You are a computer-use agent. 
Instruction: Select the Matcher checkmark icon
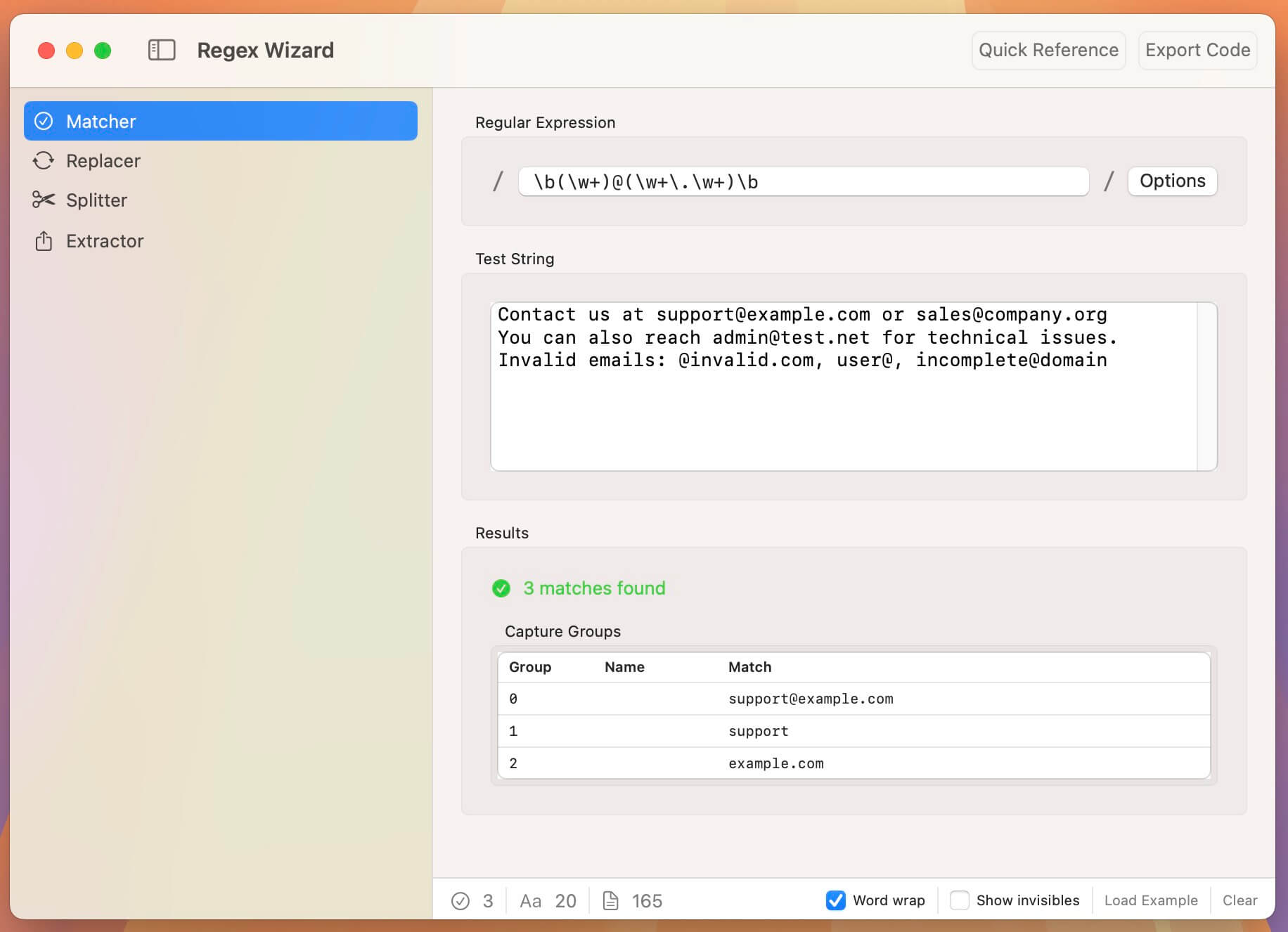click(x=44, y=121)
